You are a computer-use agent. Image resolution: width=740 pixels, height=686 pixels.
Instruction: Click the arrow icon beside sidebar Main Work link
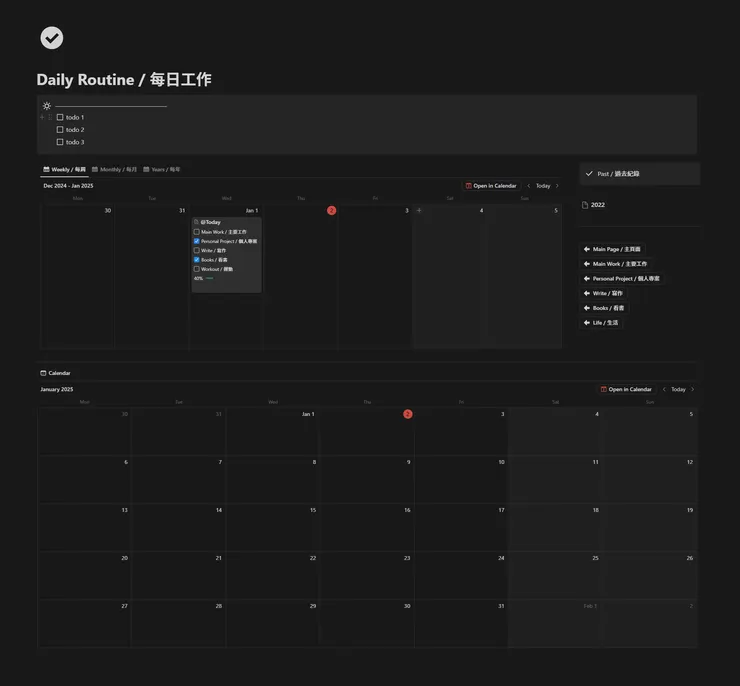pos(587,264)
